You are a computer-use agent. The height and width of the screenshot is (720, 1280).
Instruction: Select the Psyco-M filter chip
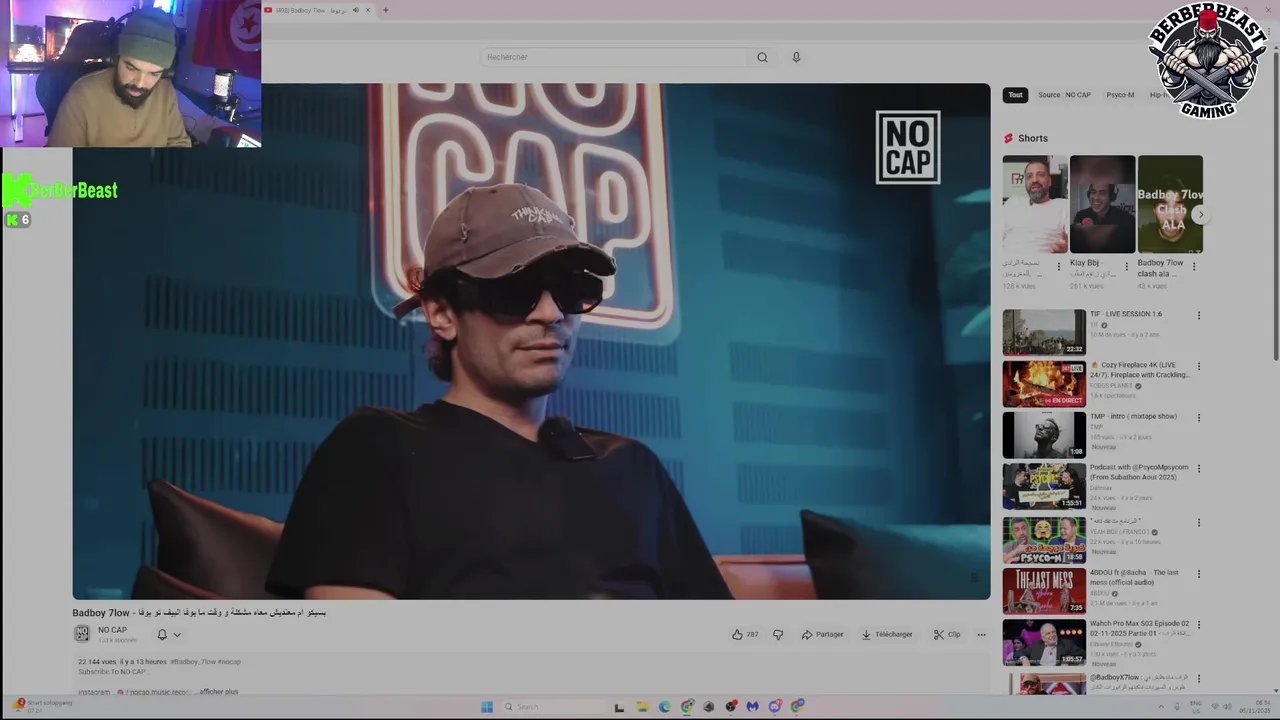tap(1120, 95)
